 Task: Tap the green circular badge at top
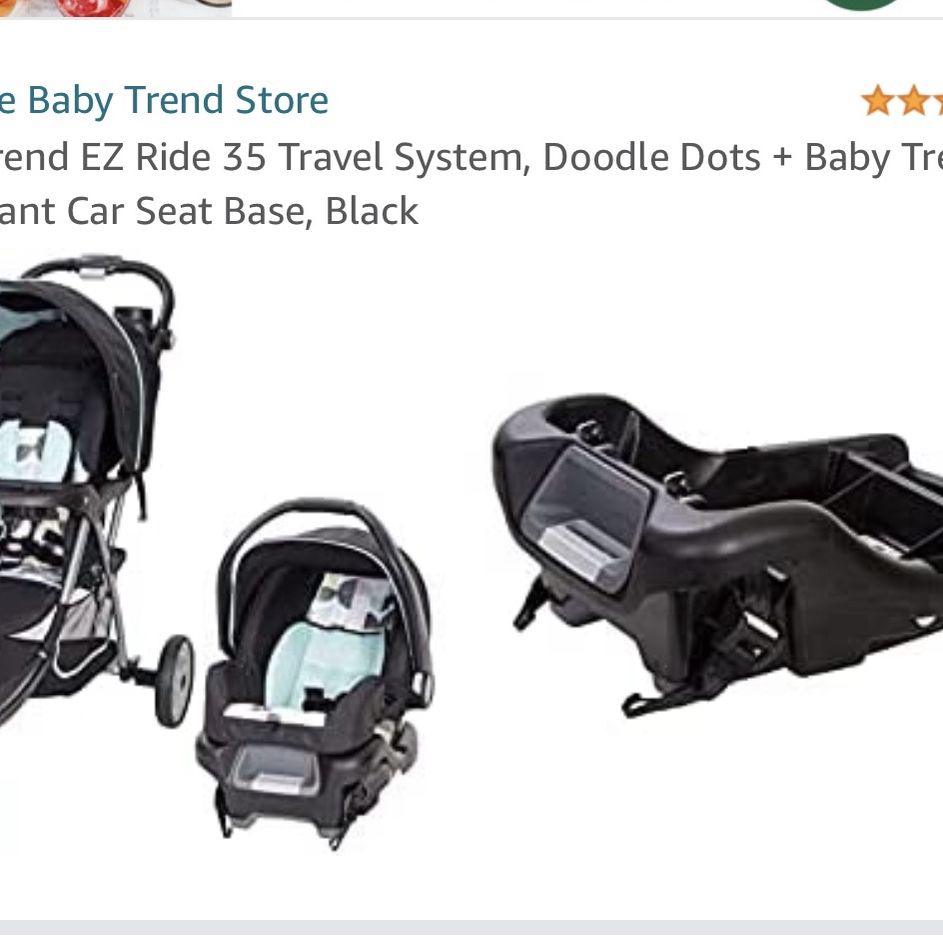862,4
